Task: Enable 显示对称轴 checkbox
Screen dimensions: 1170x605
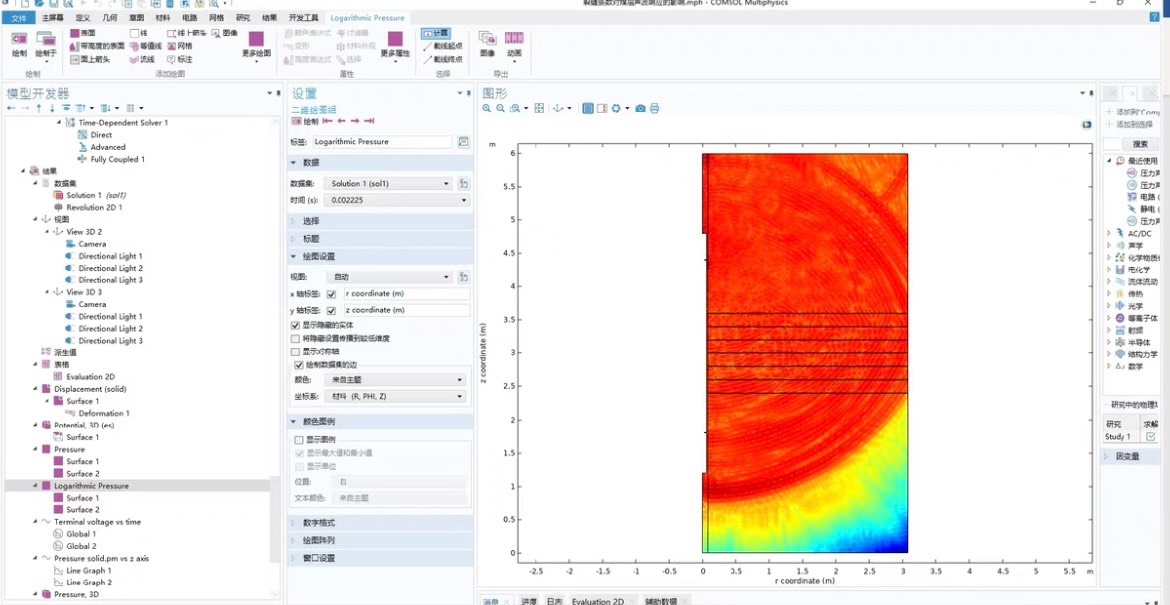Action: 295,351
